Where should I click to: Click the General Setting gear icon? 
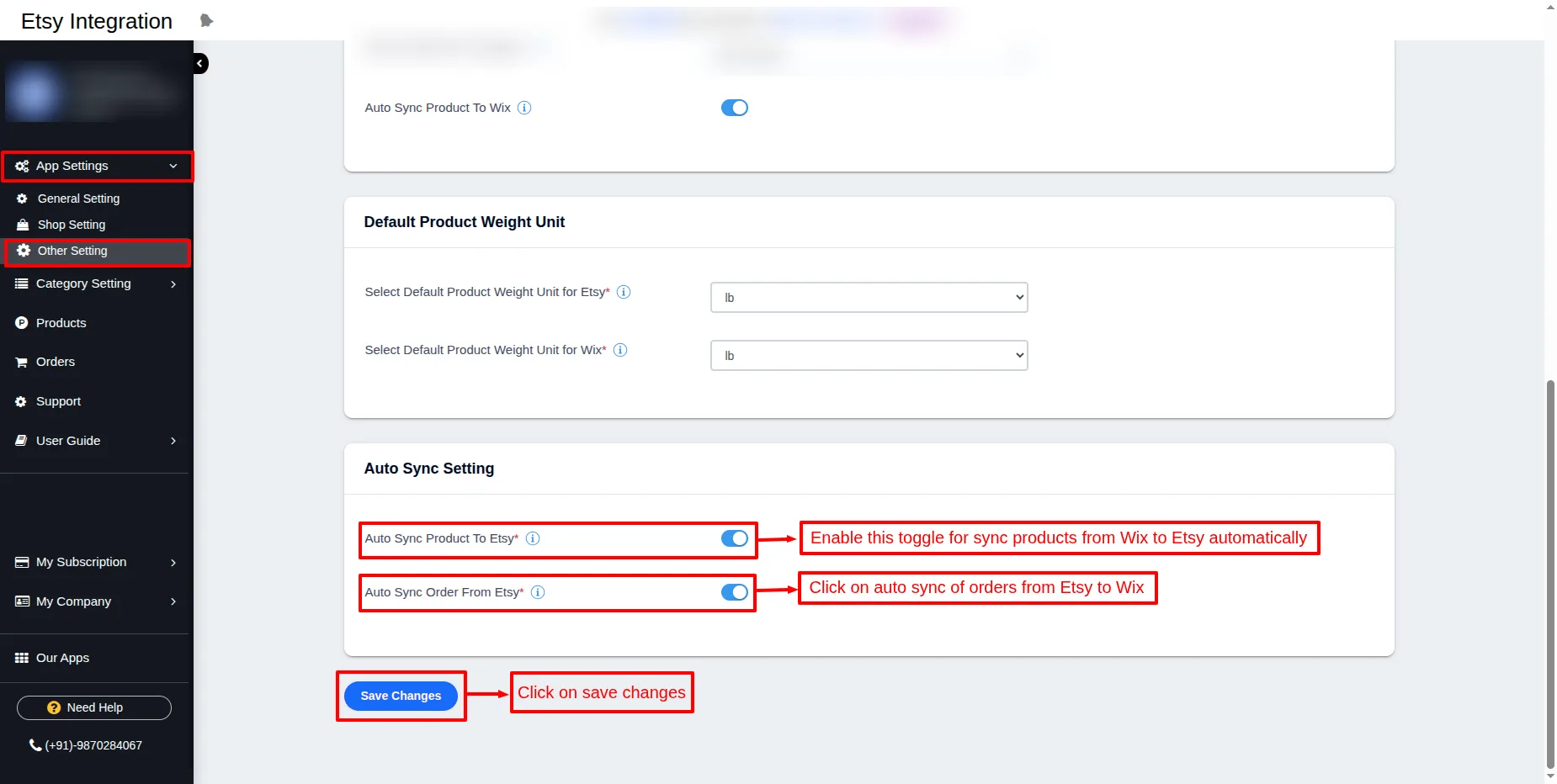coord(22,199)
